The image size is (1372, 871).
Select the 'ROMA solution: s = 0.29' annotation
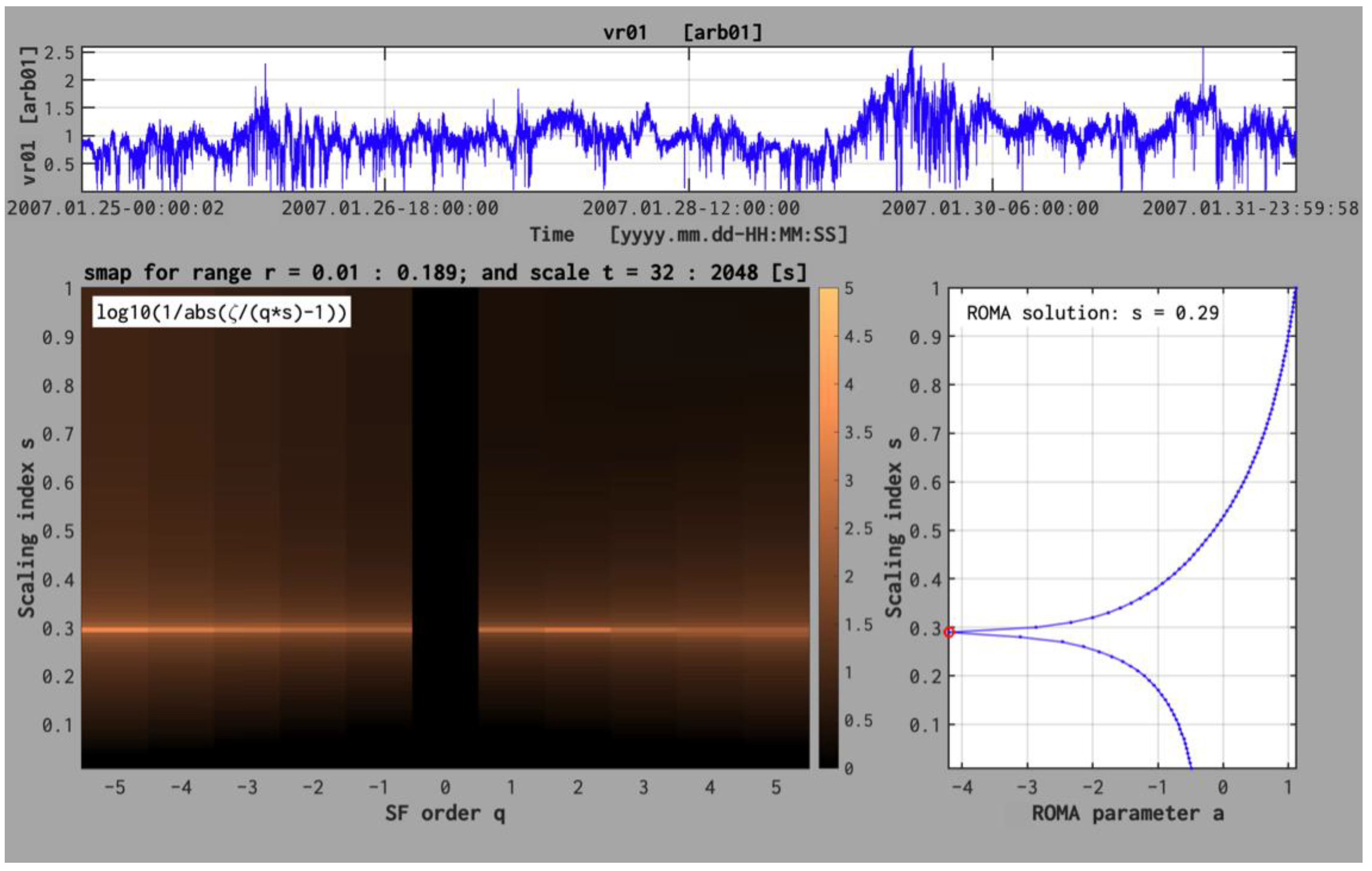pyautogui.click(x=1092, y=313)
